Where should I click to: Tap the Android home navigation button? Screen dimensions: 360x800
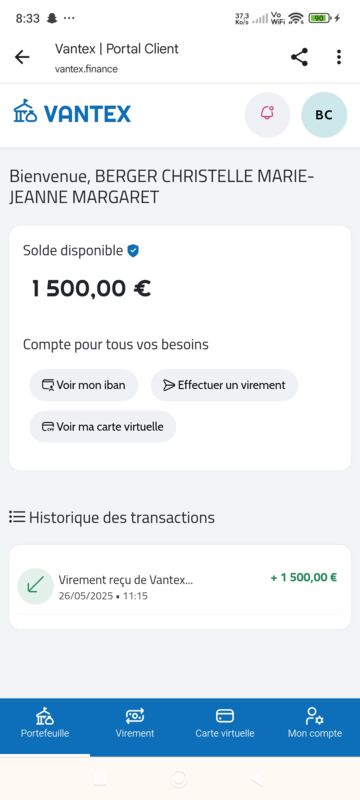[x=179, y=779]
